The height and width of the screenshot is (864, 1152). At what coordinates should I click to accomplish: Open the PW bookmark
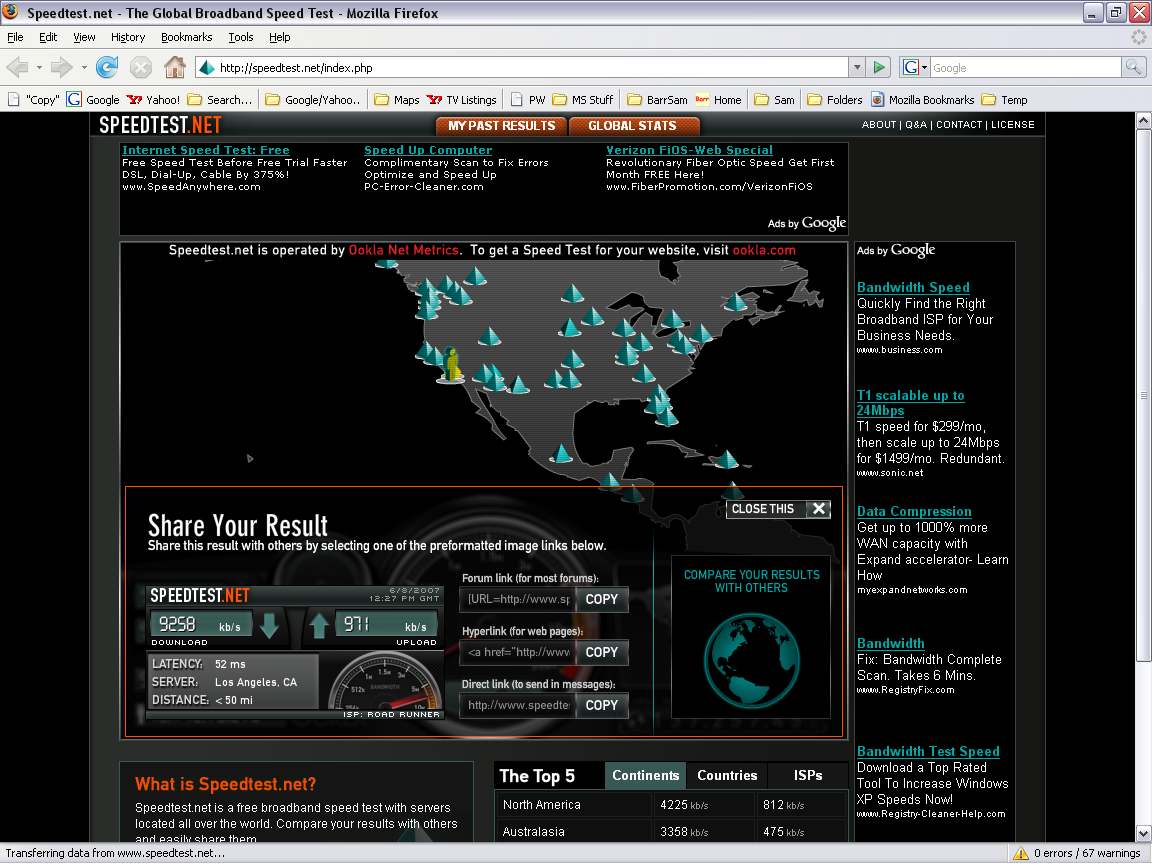point(528,100)
